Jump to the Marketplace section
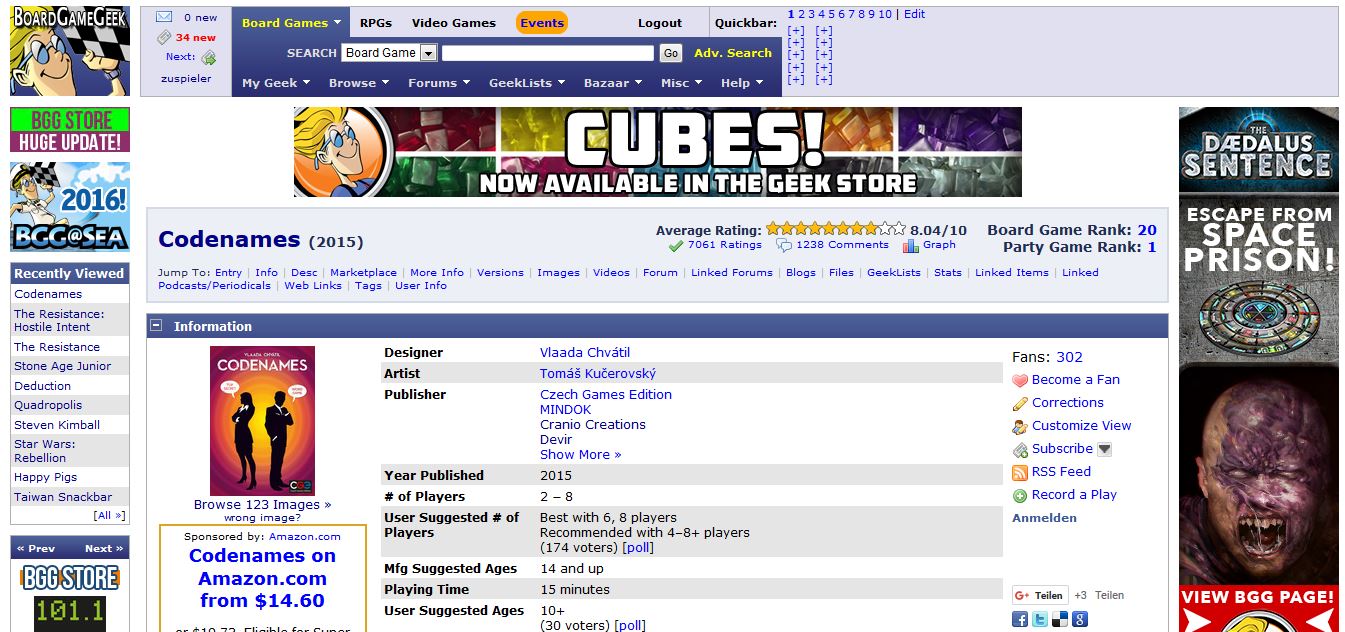1345x632 pixels. pyautogui.click(x=363, y=272)
